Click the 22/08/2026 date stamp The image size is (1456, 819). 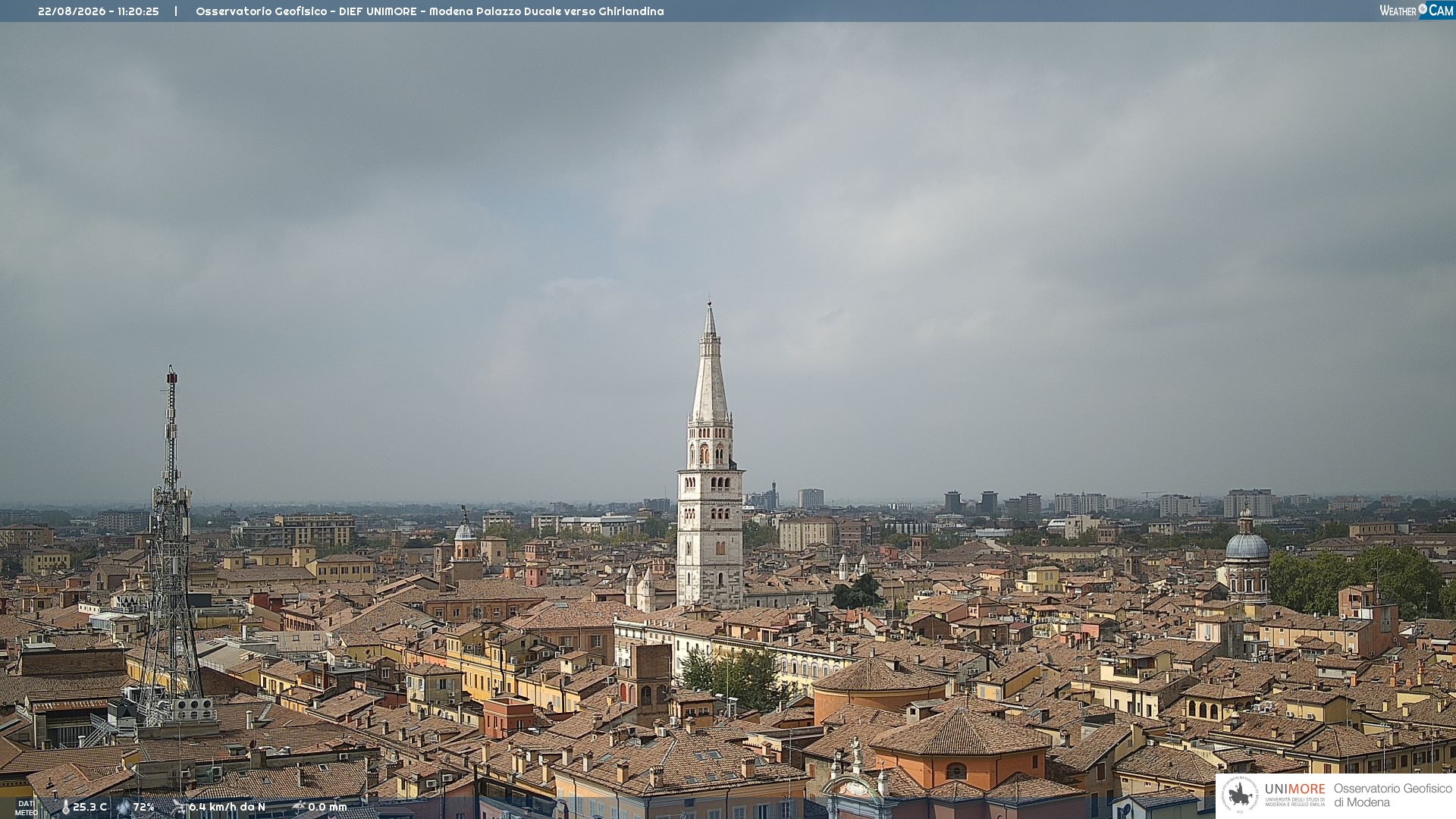click(x=71, y=11)
